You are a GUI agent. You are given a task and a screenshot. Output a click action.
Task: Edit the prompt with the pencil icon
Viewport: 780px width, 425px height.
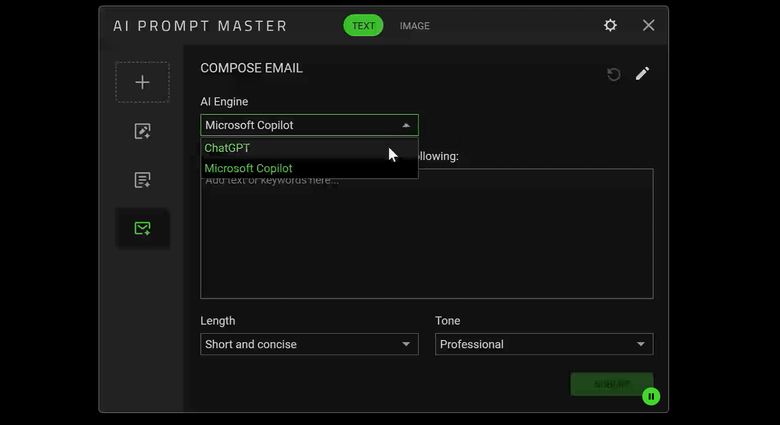click(x=642, y=74)
